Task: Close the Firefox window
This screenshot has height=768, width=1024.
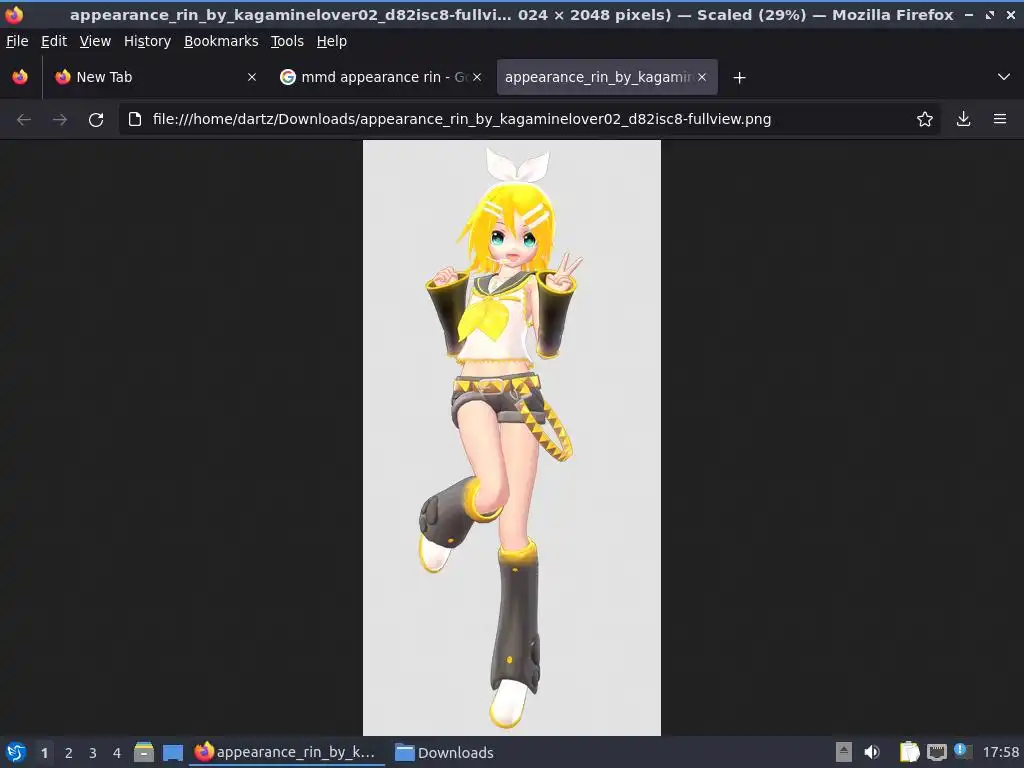Action: [1010, 14]
